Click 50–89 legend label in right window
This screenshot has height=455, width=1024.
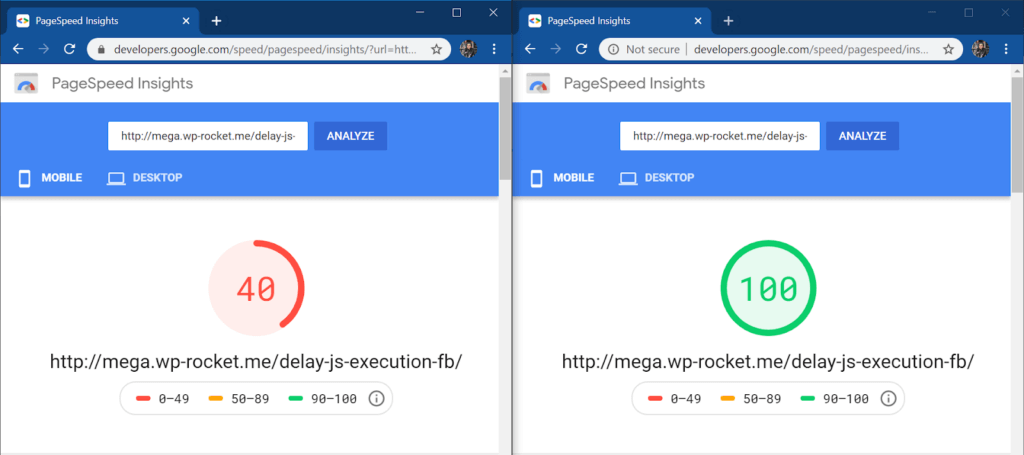762,399
